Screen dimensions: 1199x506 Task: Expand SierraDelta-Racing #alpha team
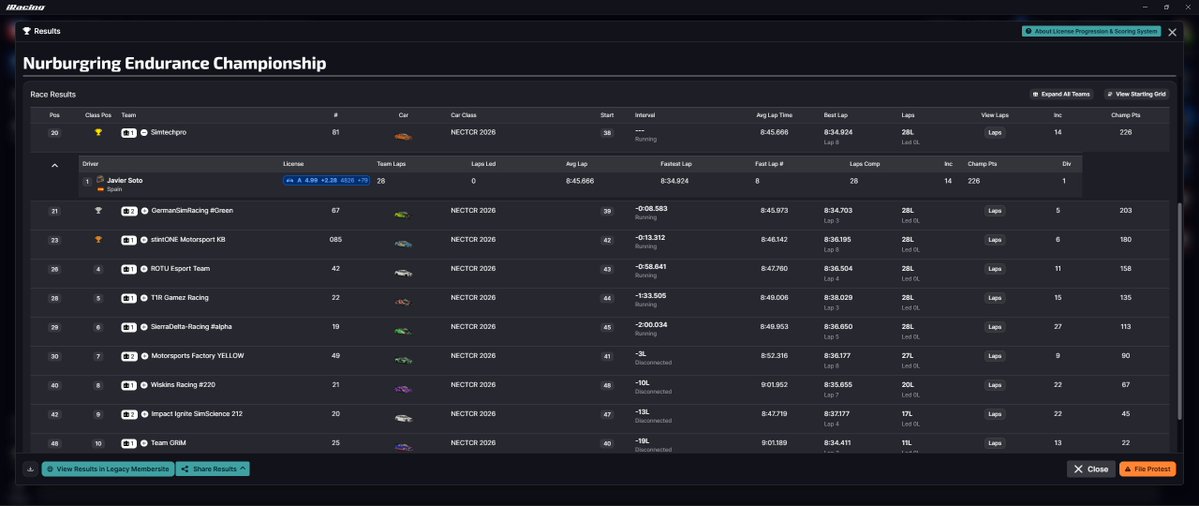tap(144, 327)
